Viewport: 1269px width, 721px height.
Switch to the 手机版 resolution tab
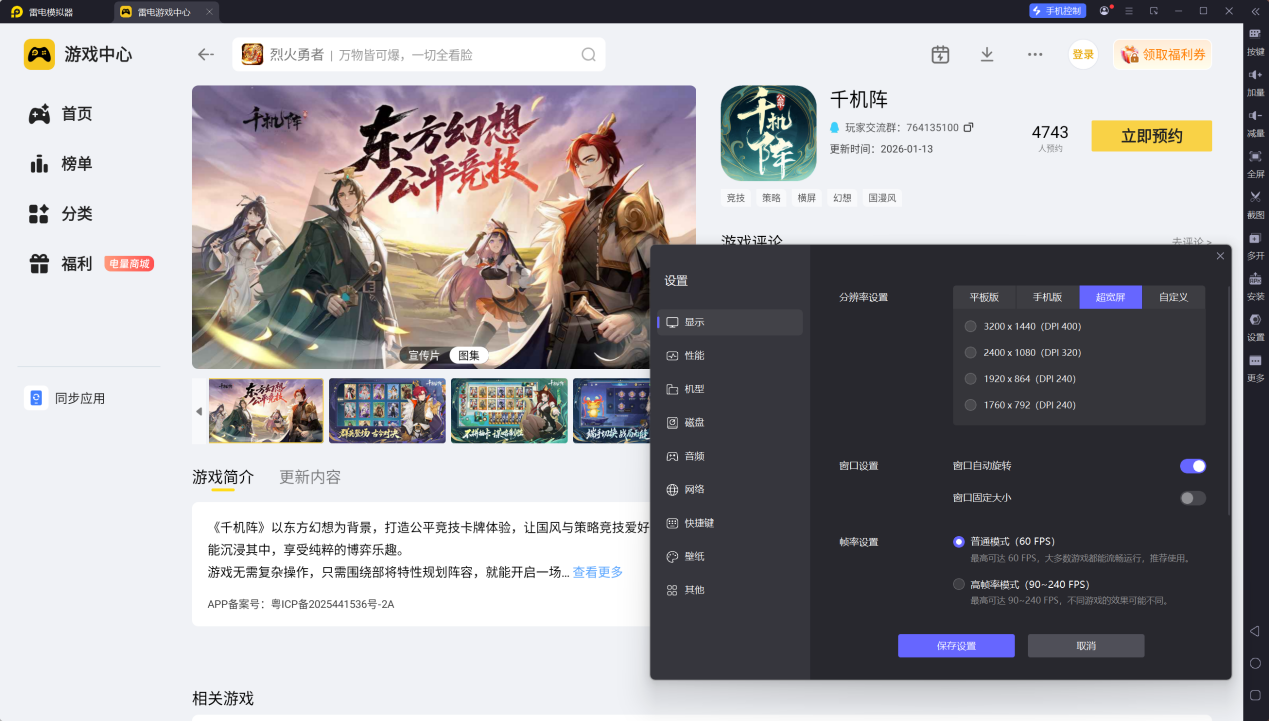pyautogui.click(x=1048, y=297)
